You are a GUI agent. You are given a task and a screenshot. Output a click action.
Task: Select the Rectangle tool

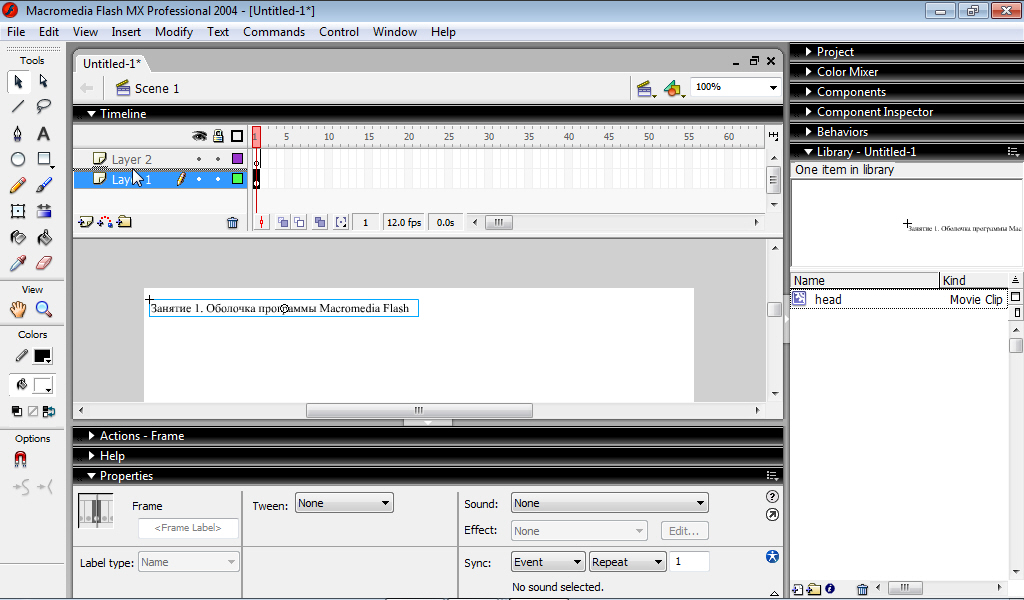[x=44, y=159]
